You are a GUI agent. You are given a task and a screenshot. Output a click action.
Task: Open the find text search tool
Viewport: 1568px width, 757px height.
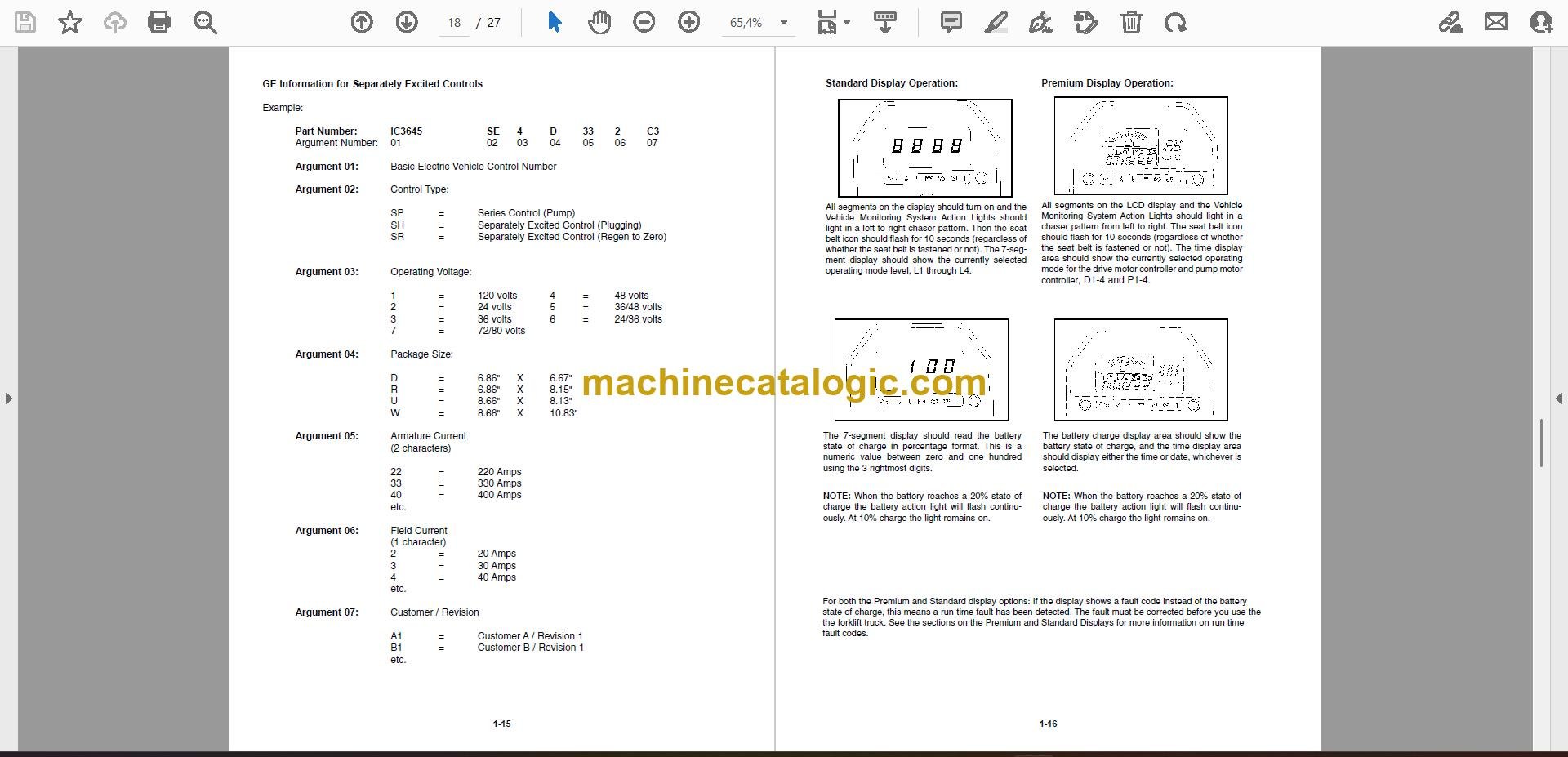click(205, 22)
